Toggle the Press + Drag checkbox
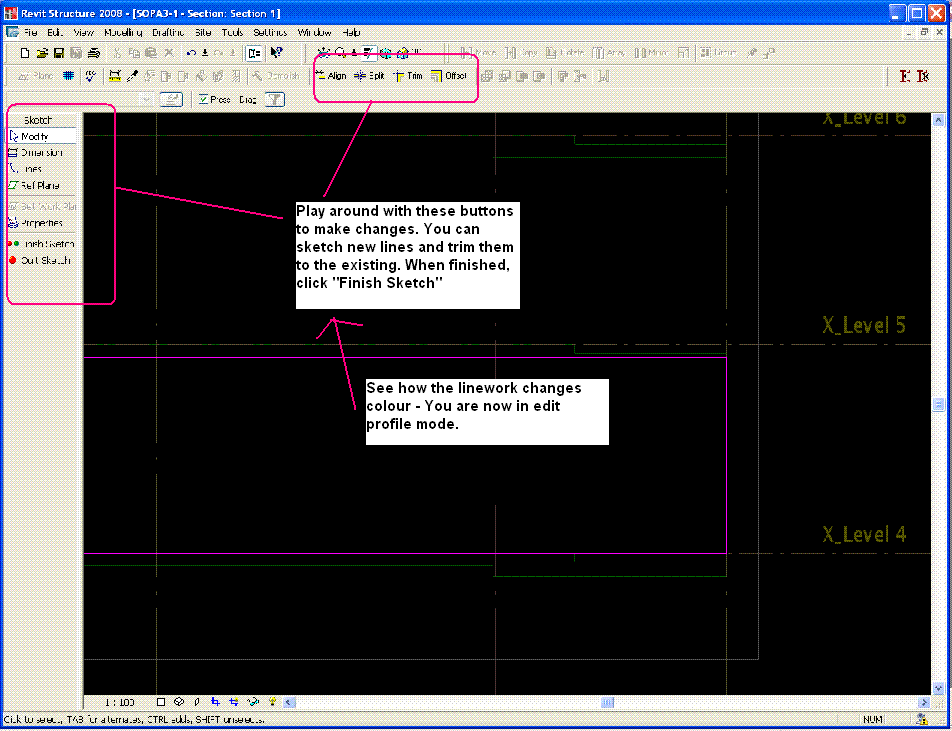Screen dimensions: 952x731 (204, 99)
